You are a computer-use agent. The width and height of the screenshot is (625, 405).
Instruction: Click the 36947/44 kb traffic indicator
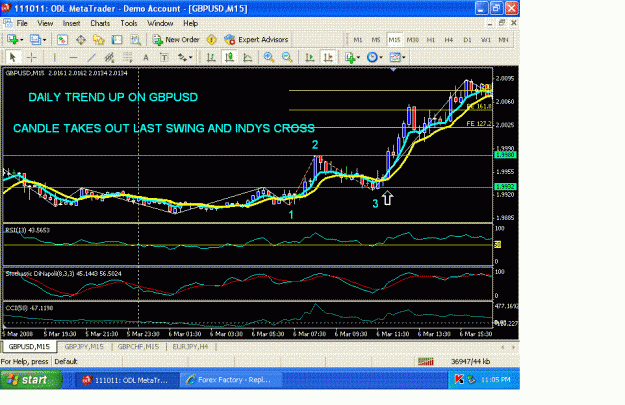point(470,362)
